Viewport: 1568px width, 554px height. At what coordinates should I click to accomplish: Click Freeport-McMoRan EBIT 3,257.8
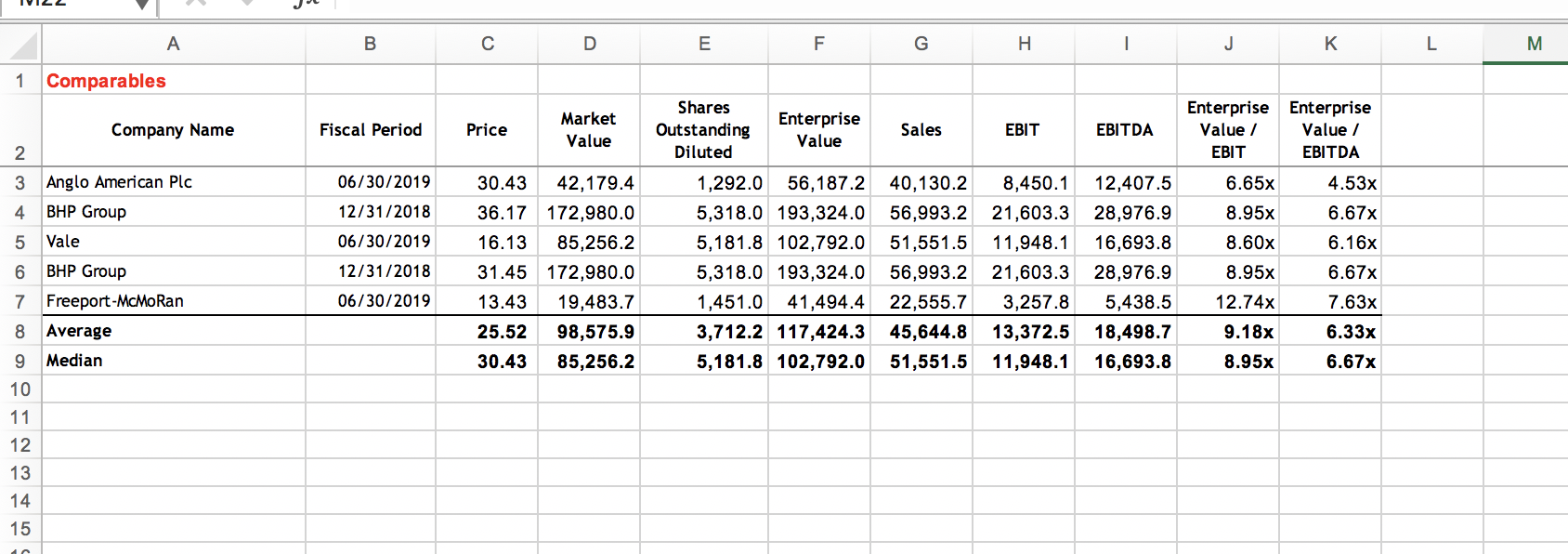[1024, 301]
